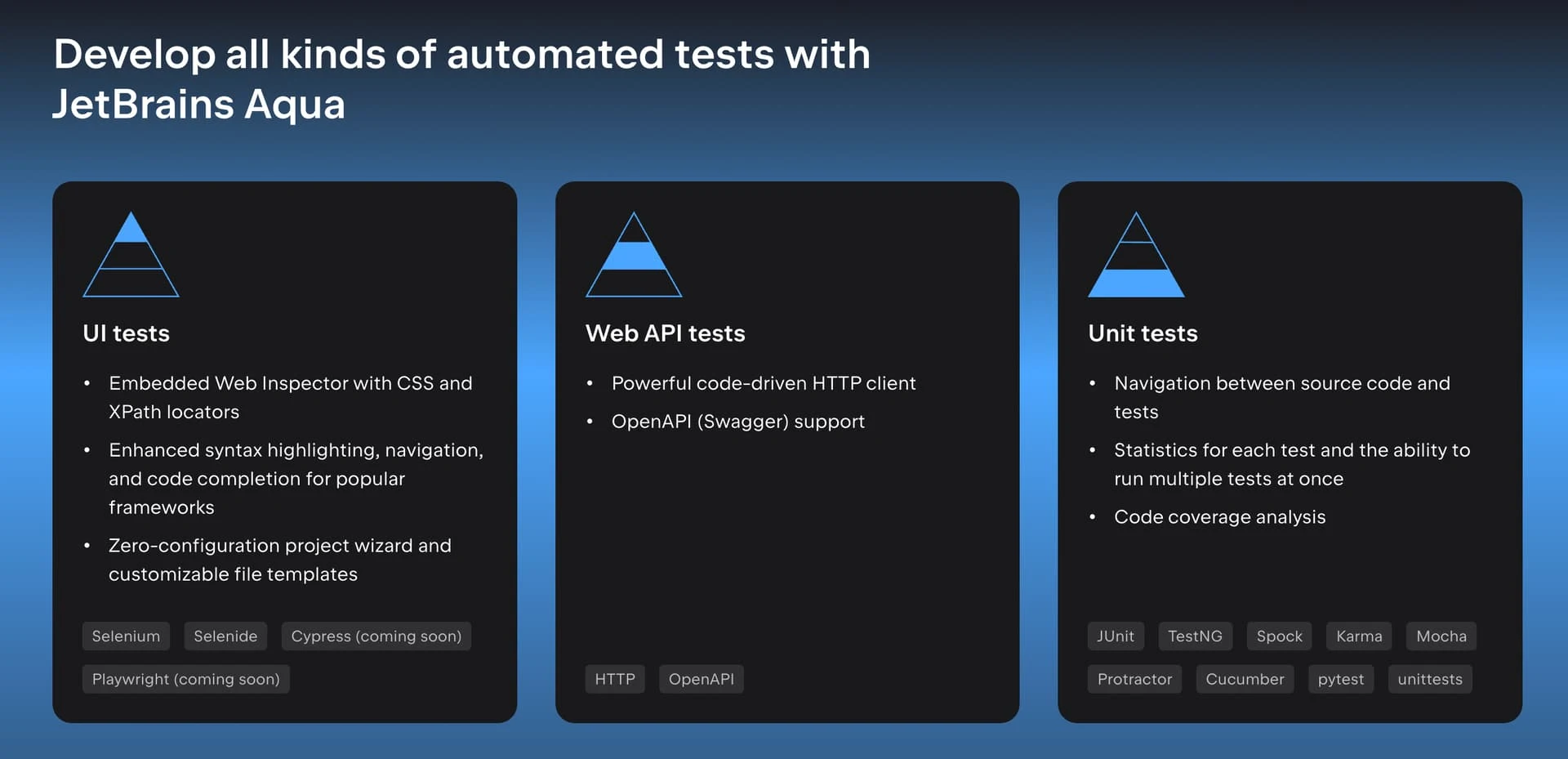This screenshot has height=759, width=1568.
Task: Click "OpenAPI (Swagger) support" bullet
Action: (738, 422)
